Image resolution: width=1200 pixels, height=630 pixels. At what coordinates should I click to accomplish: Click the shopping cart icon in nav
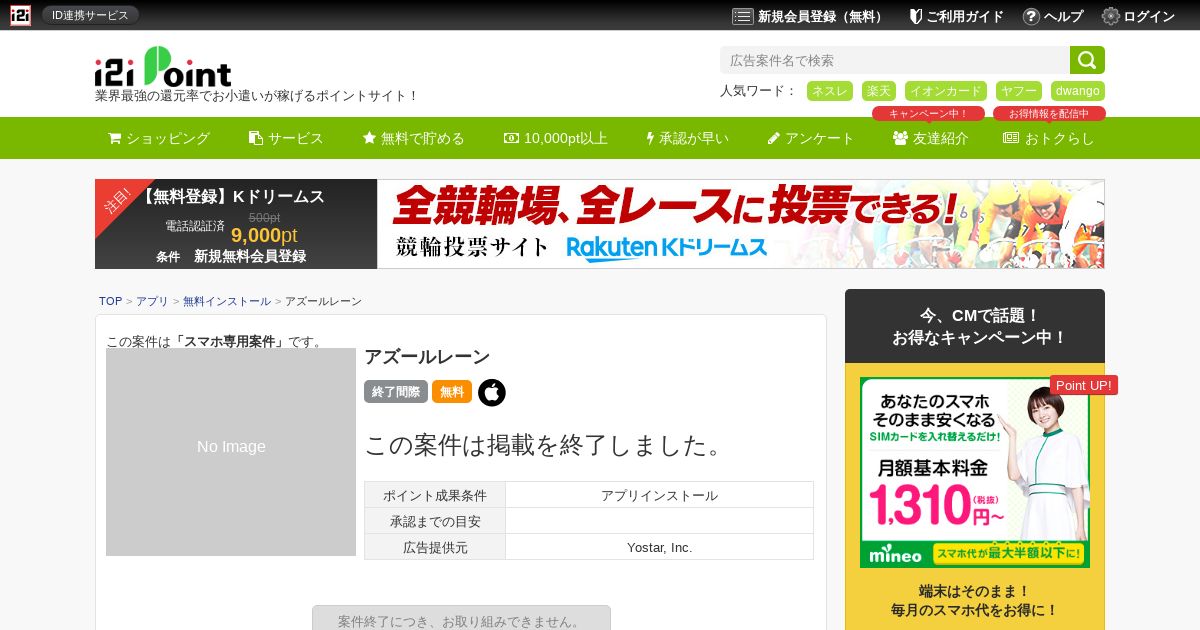point(114,138)
